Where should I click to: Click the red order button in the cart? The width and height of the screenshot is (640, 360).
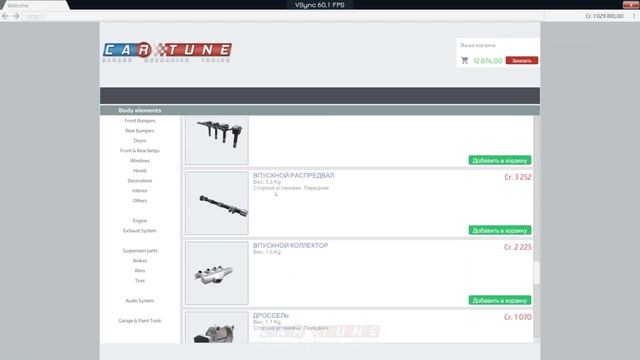tap(522, 60)
